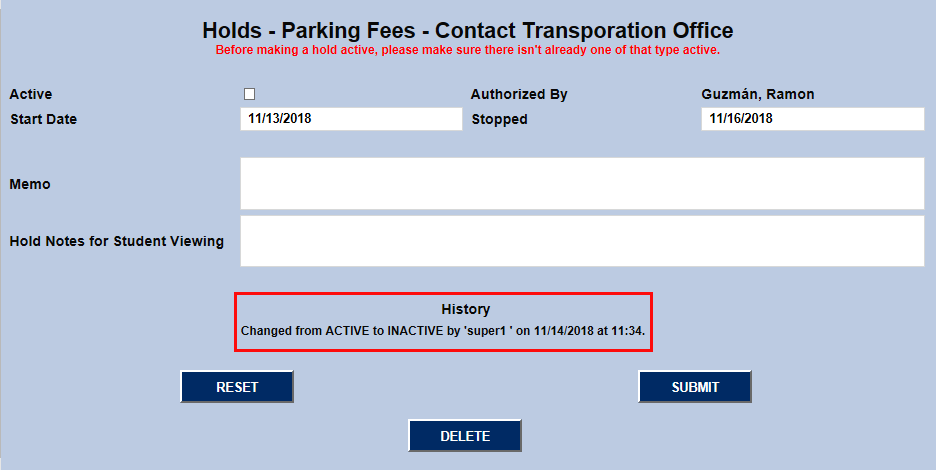The height and width of the screenshot is (470, 936).
Task: Click the History section heading
Action: tap(465, 309)
